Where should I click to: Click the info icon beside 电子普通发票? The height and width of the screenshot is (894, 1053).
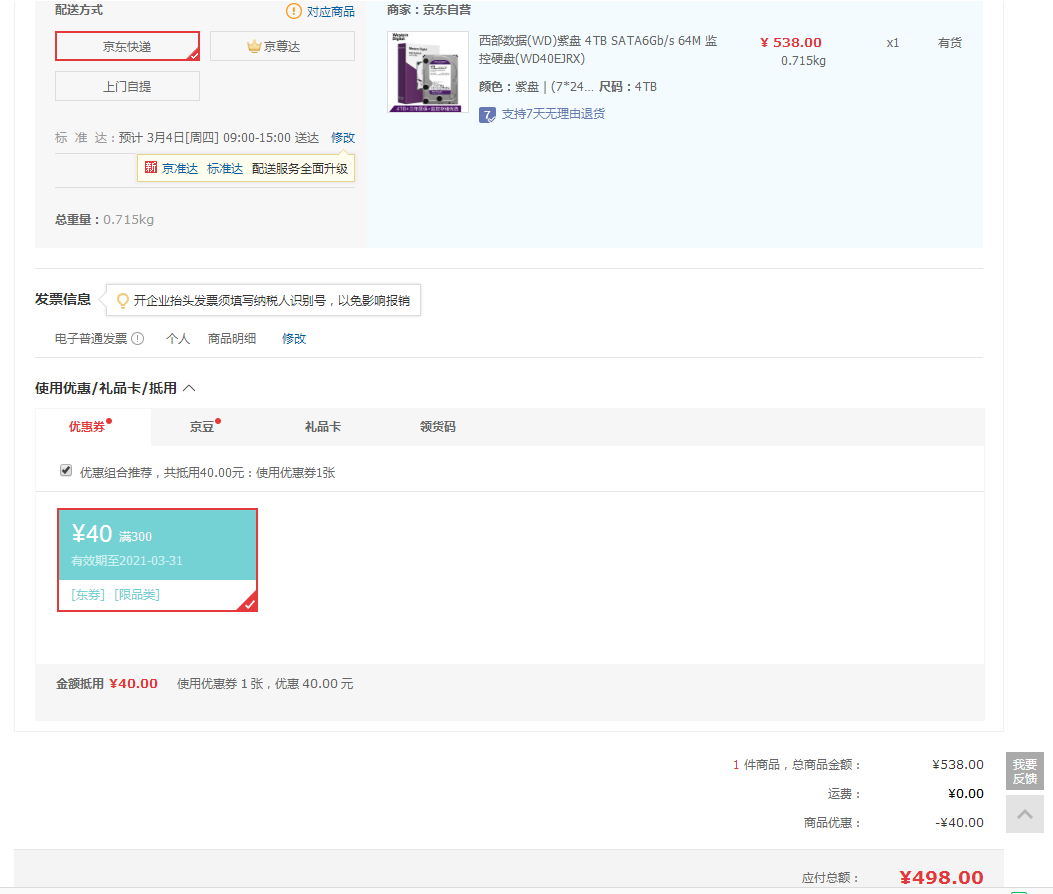(x=138, y=339)
